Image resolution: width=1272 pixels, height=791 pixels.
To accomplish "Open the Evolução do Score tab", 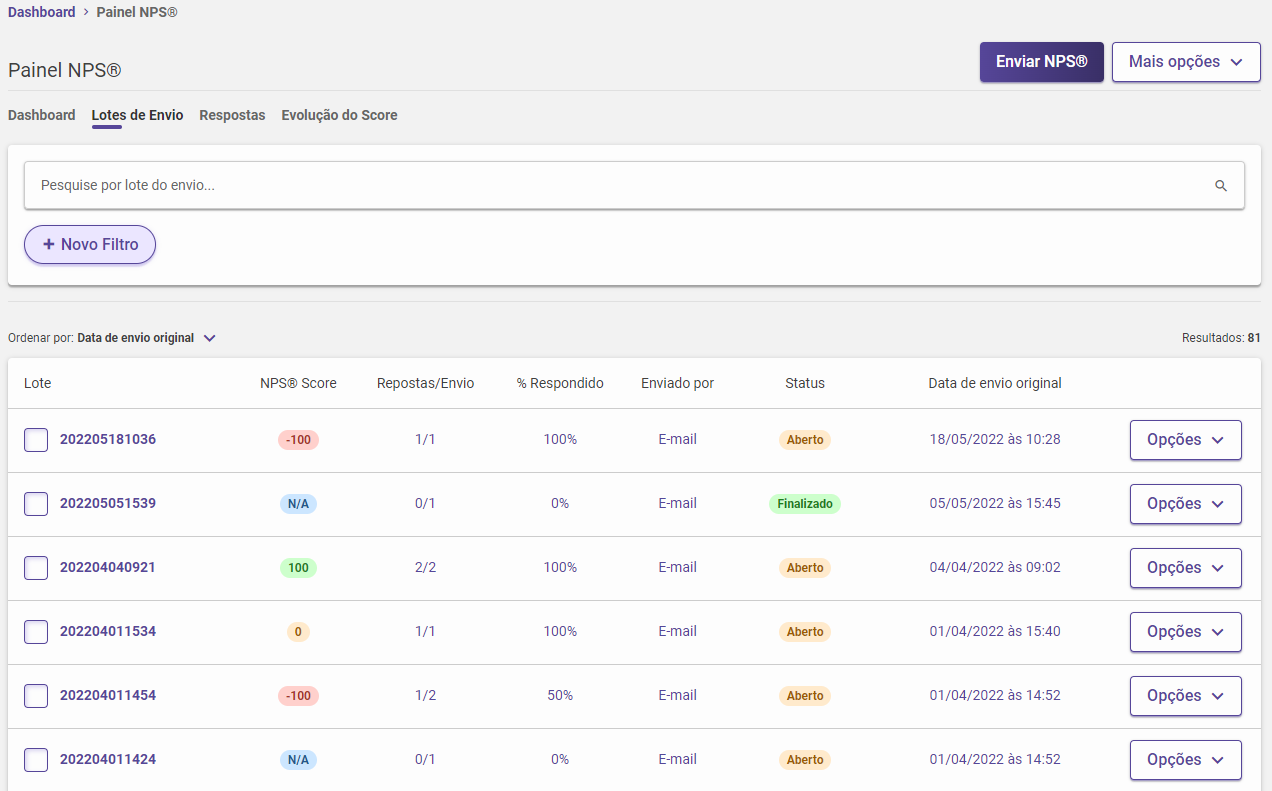I will pyautogui.click(x=339, y=115).
